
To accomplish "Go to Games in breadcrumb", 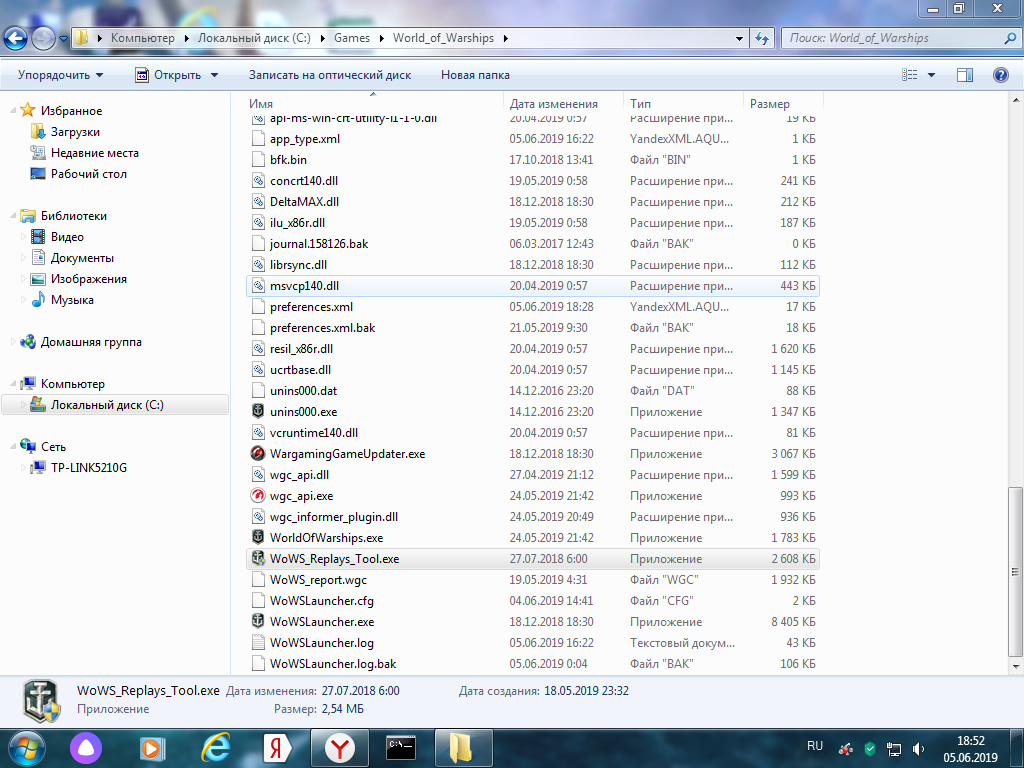I will (x=352, y=38).
